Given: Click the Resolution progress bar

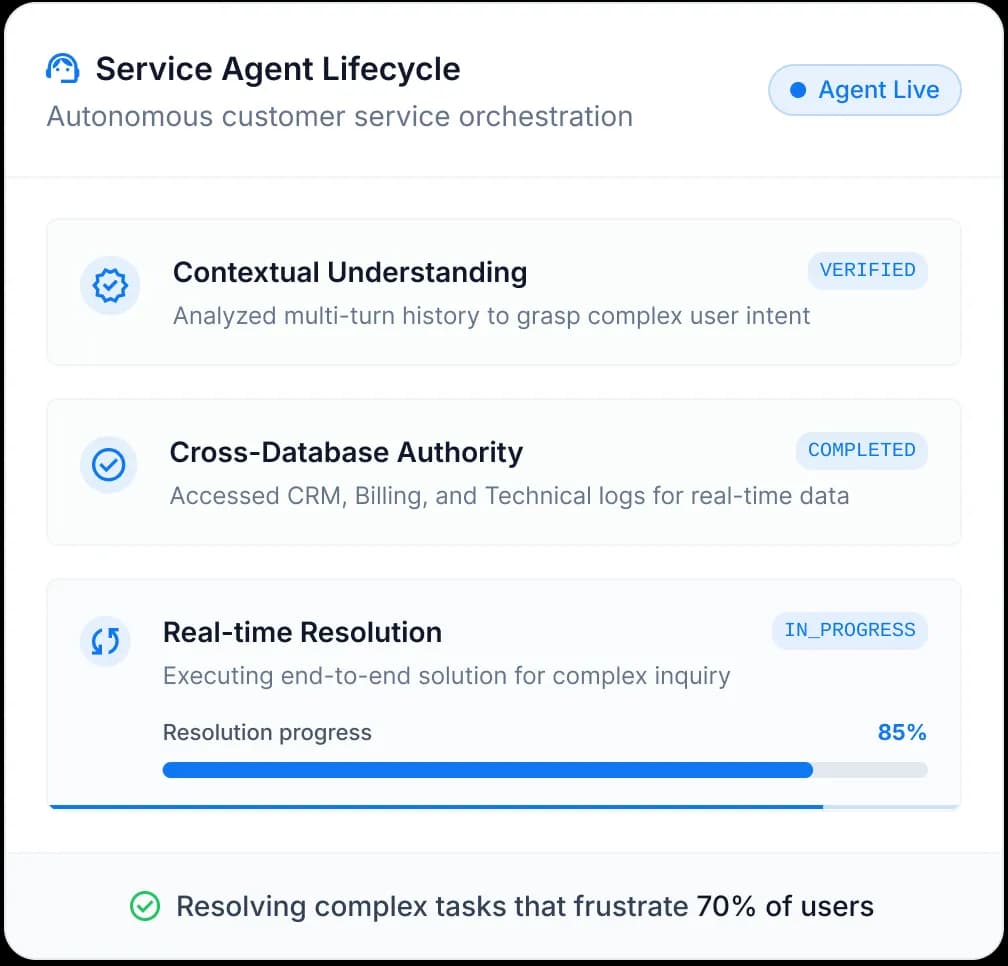Looking at the screenshot, I should [x=544, y=770].
